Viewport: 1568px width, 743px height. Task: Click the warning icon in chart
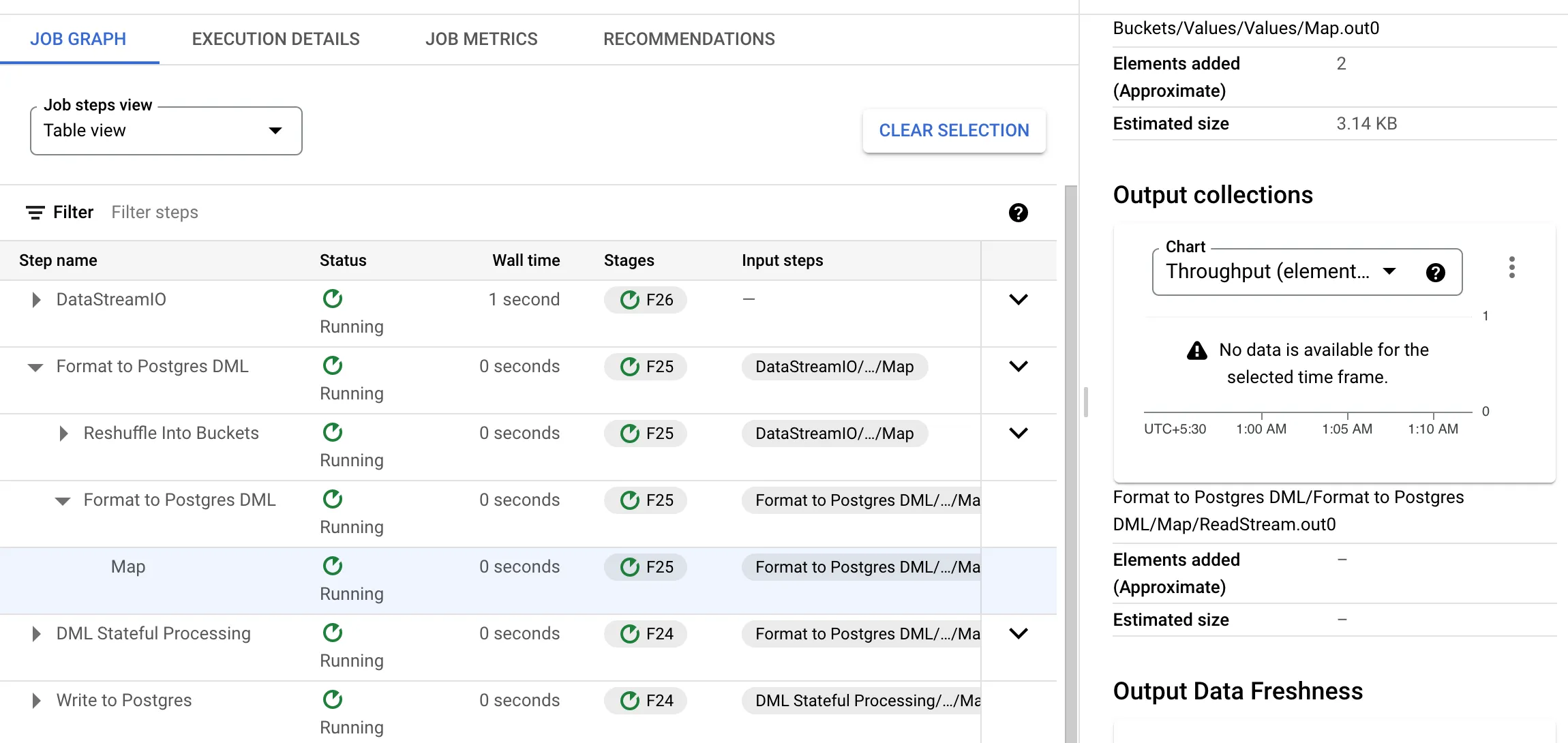tap(1196, 350)
